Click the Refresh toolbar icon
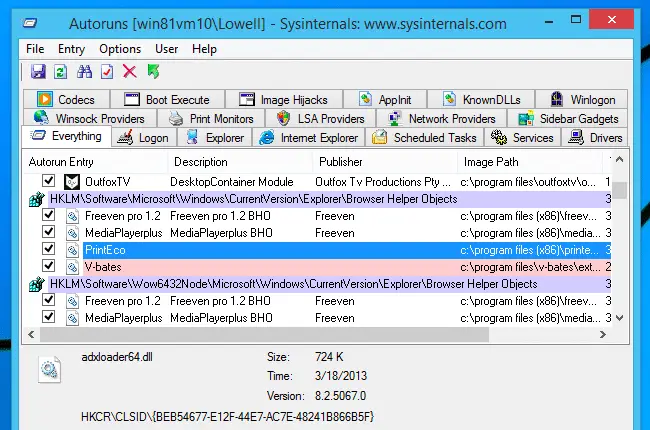This screenshot has width=650, height=430. [61, 72]
